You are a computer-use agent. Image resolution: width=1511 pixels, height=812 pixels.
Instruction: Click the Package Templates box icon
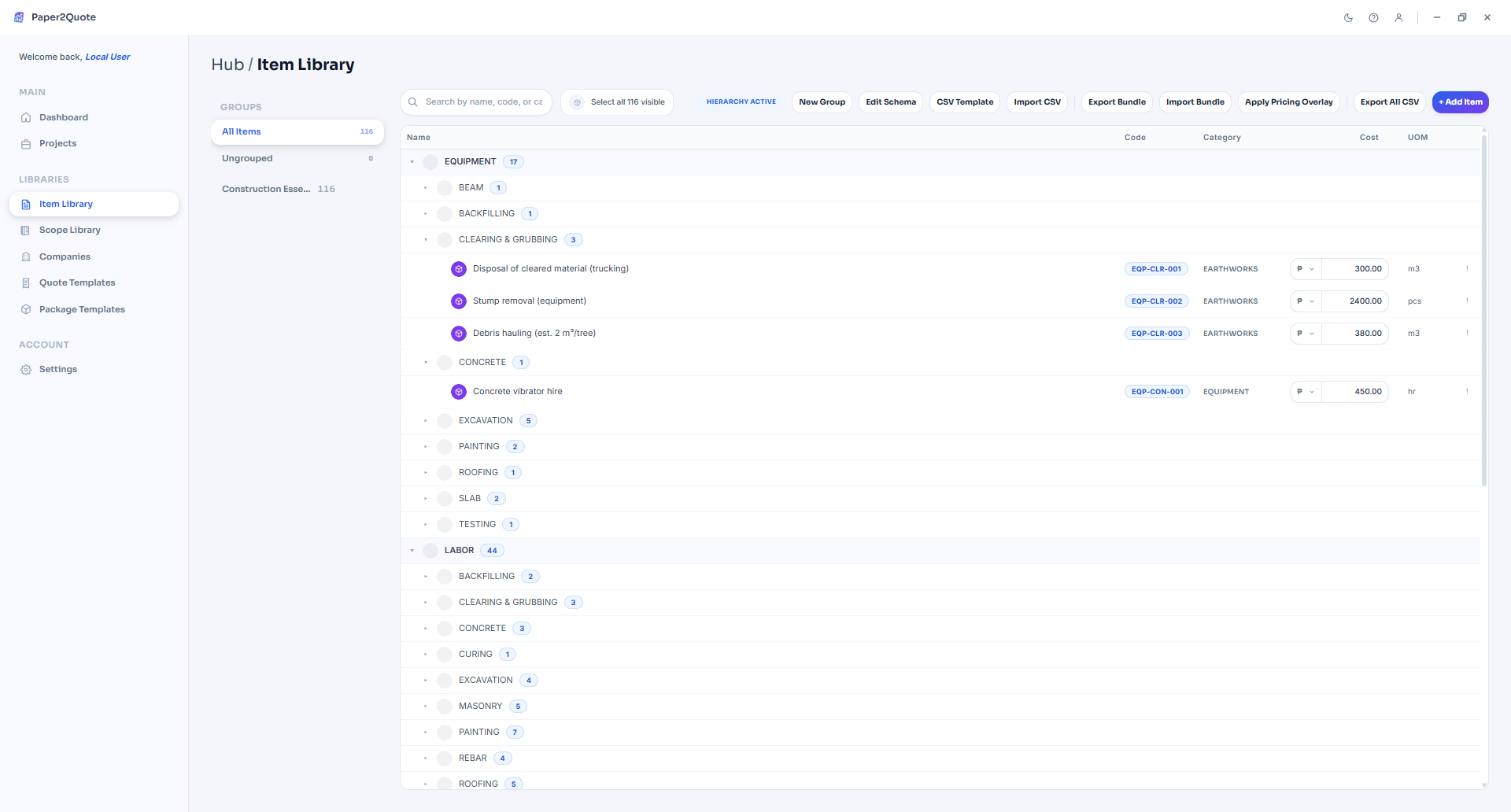[x=26, y=310]
